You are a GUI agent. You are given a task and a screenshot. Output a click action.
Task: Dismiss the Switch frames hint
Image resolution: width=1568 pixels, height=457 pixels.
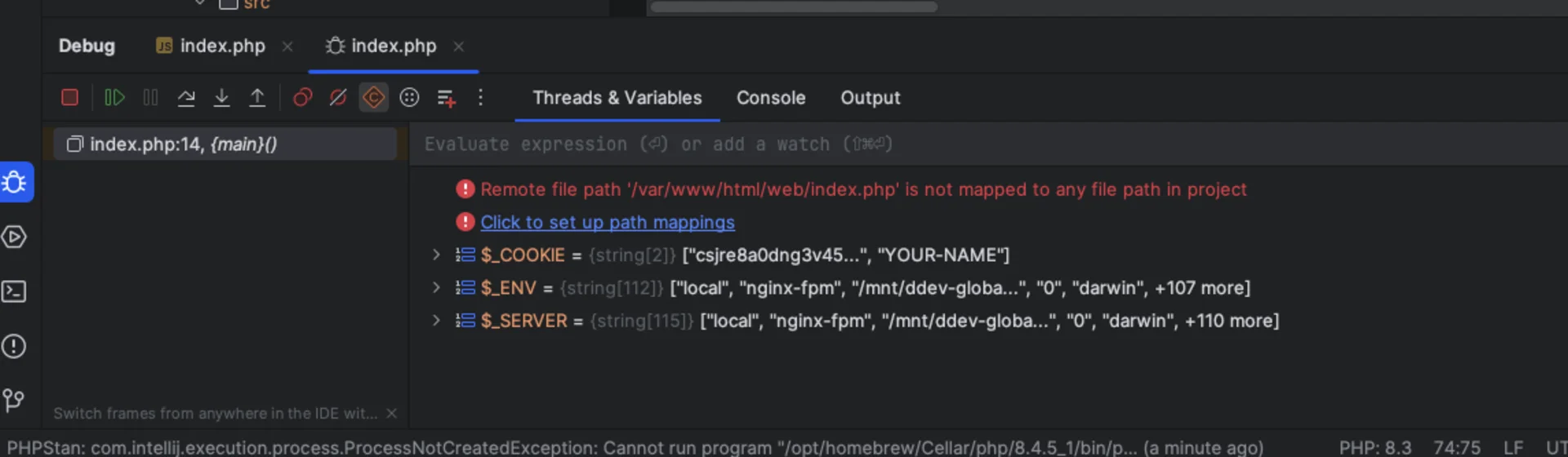(391, 414)
